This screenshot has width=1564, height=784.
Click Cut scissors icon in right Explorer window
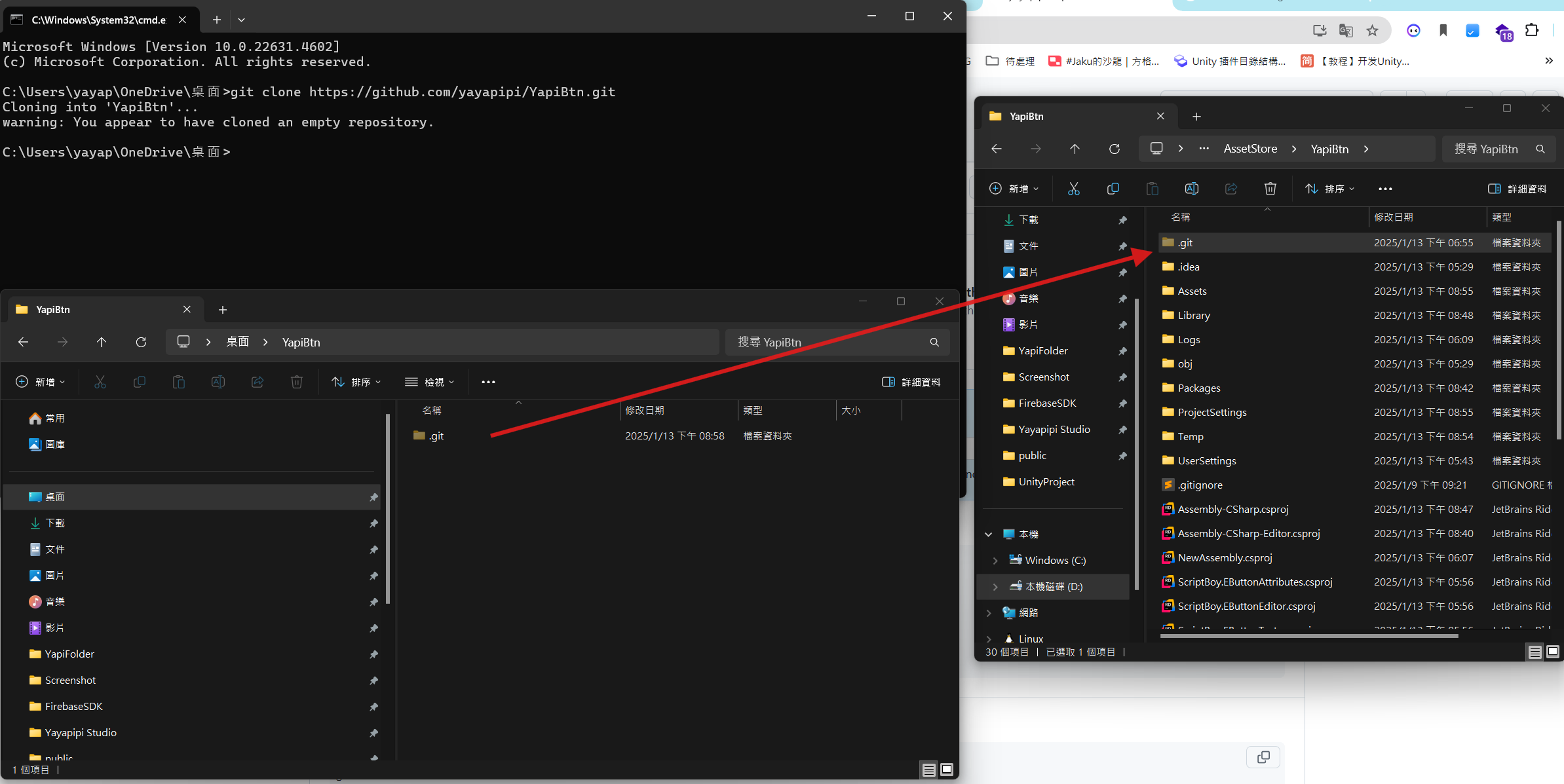pos(1073,189)
